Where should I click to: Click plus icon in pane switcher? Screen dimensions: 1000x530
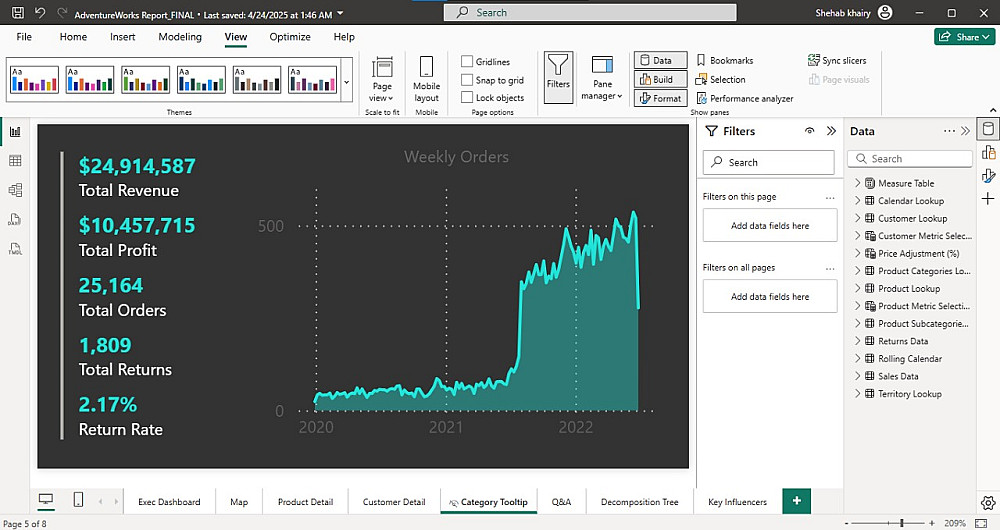click(988, 199)
